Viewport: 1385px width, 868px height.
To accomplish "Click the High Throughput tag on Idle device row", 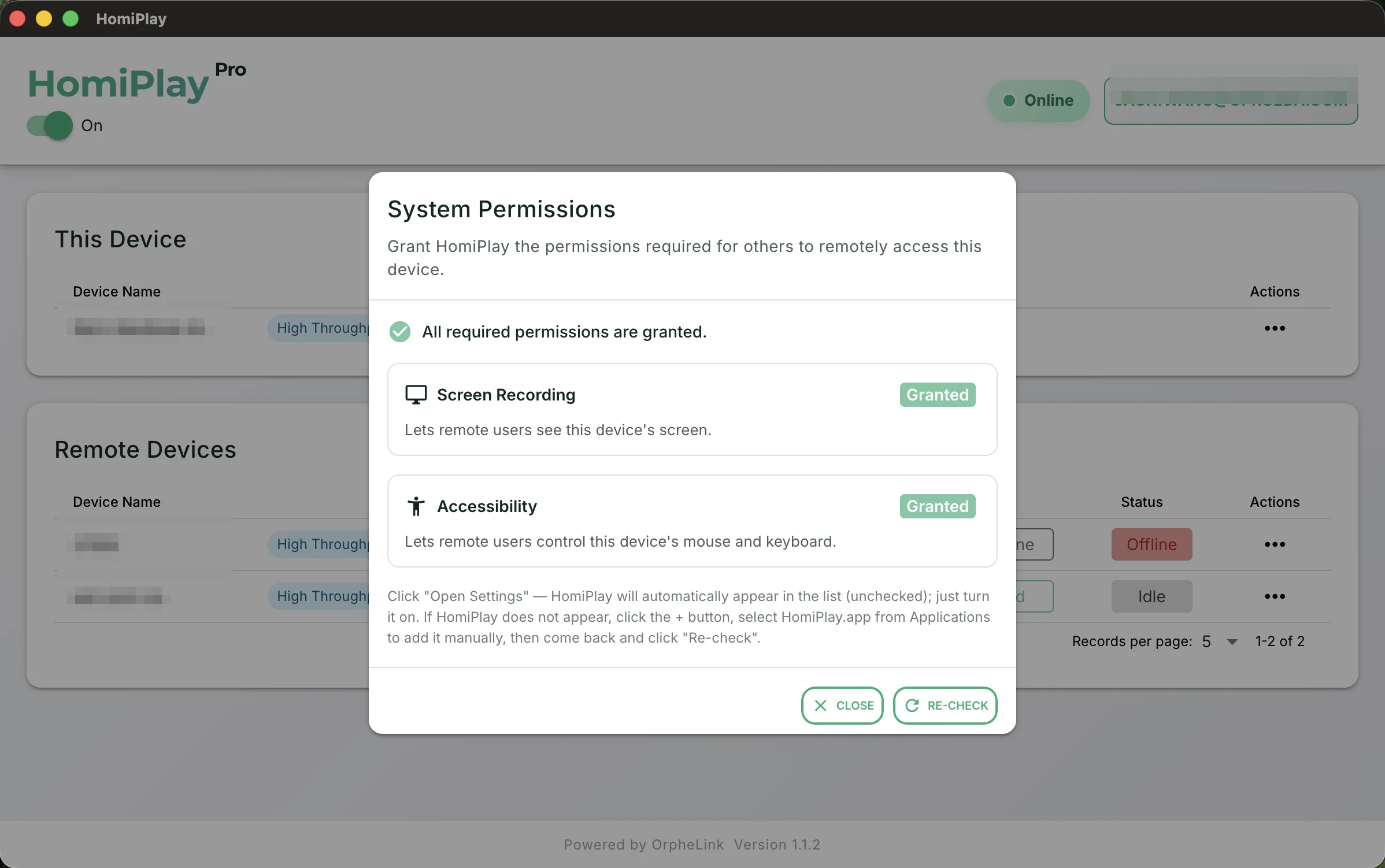I will [319, 596].
